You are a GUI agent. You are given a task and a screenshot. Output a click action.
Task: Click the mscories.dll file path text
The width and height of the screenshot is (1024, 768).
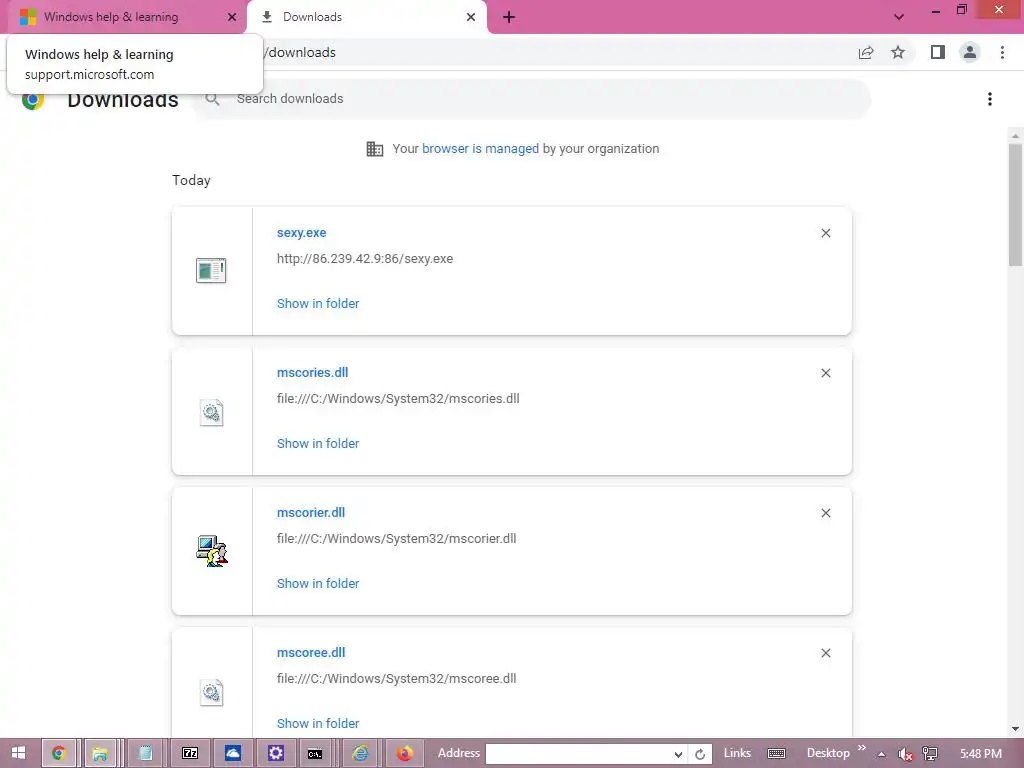pos(398,398)
